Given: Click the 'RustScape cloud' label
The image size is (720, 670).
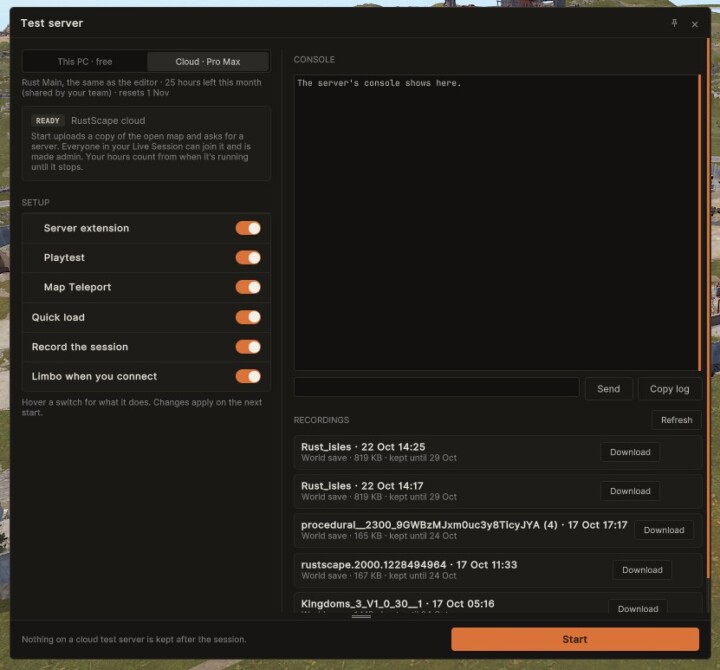Looking at the screenshot, I should pyautogui.click(x=108, y=121).
